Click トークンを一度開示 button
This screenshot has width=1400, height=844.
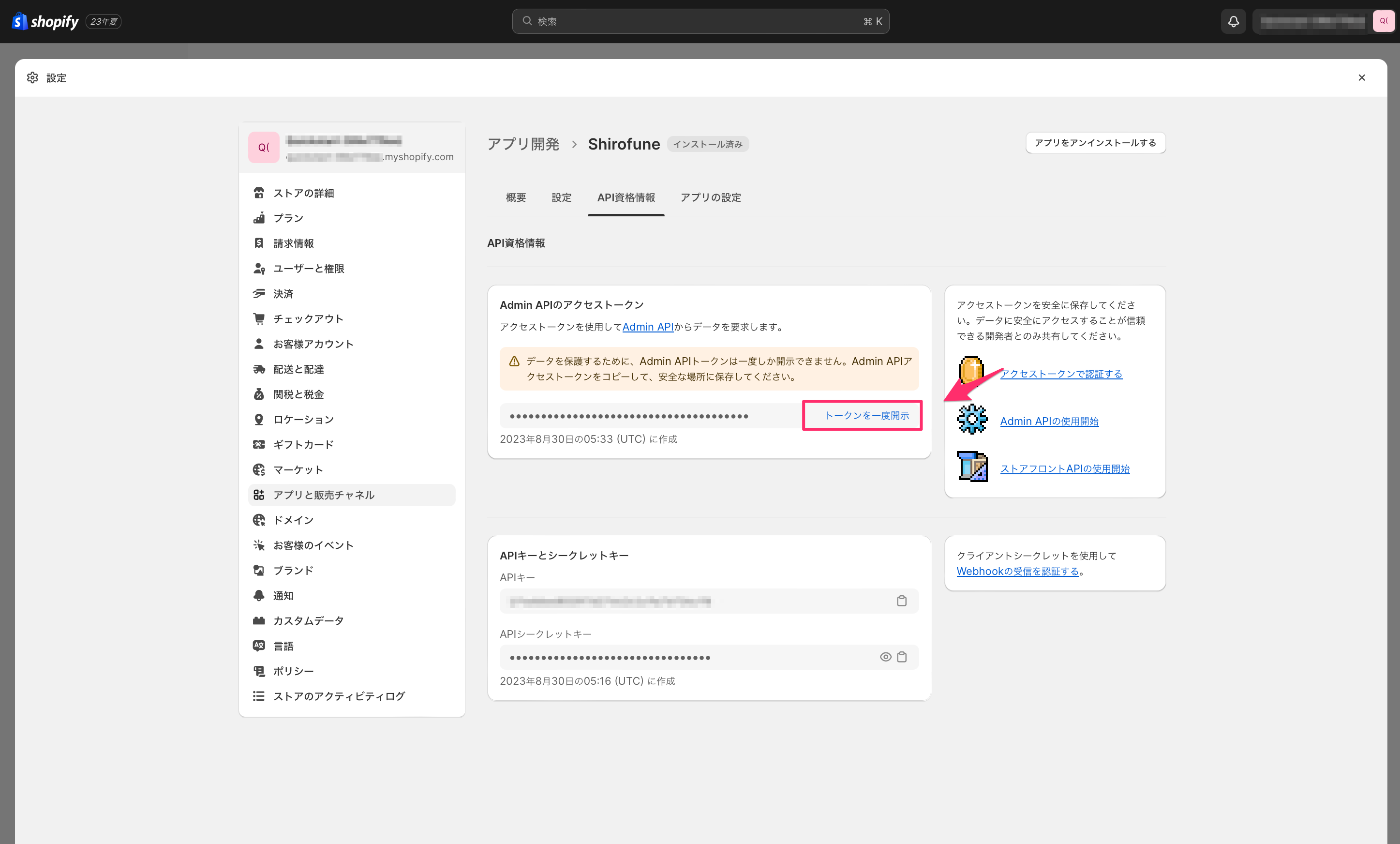coord(866,415)
